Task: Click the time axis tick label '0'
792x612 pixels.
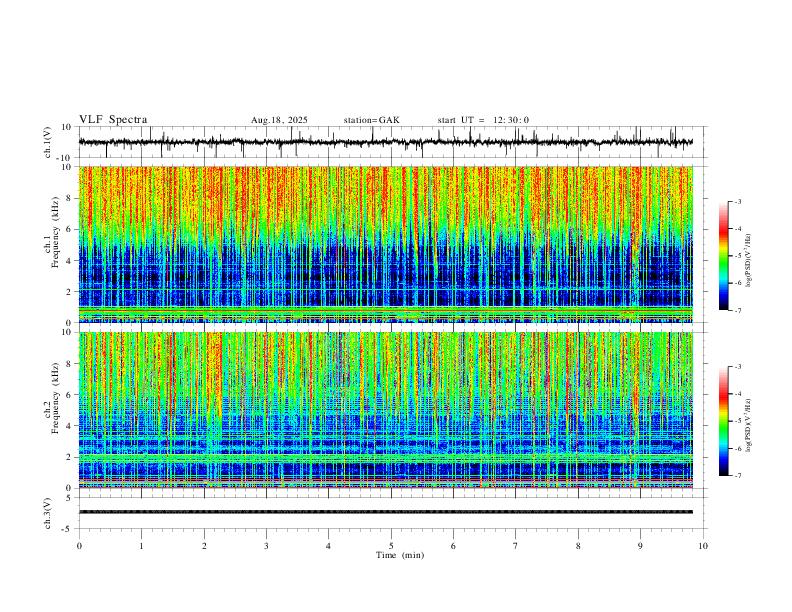Action: coord(79,546)
